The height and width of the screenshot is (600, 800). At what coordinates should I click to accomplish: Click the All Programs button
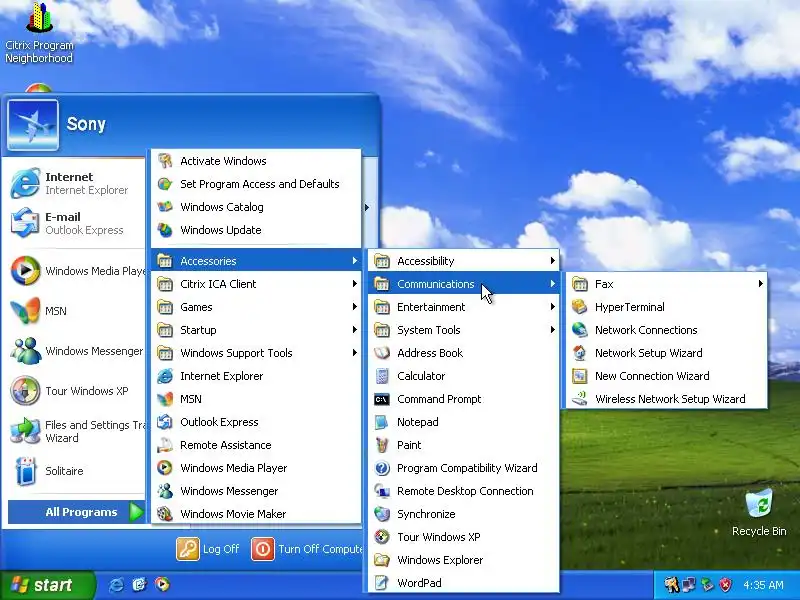click(x=77, y=512)
